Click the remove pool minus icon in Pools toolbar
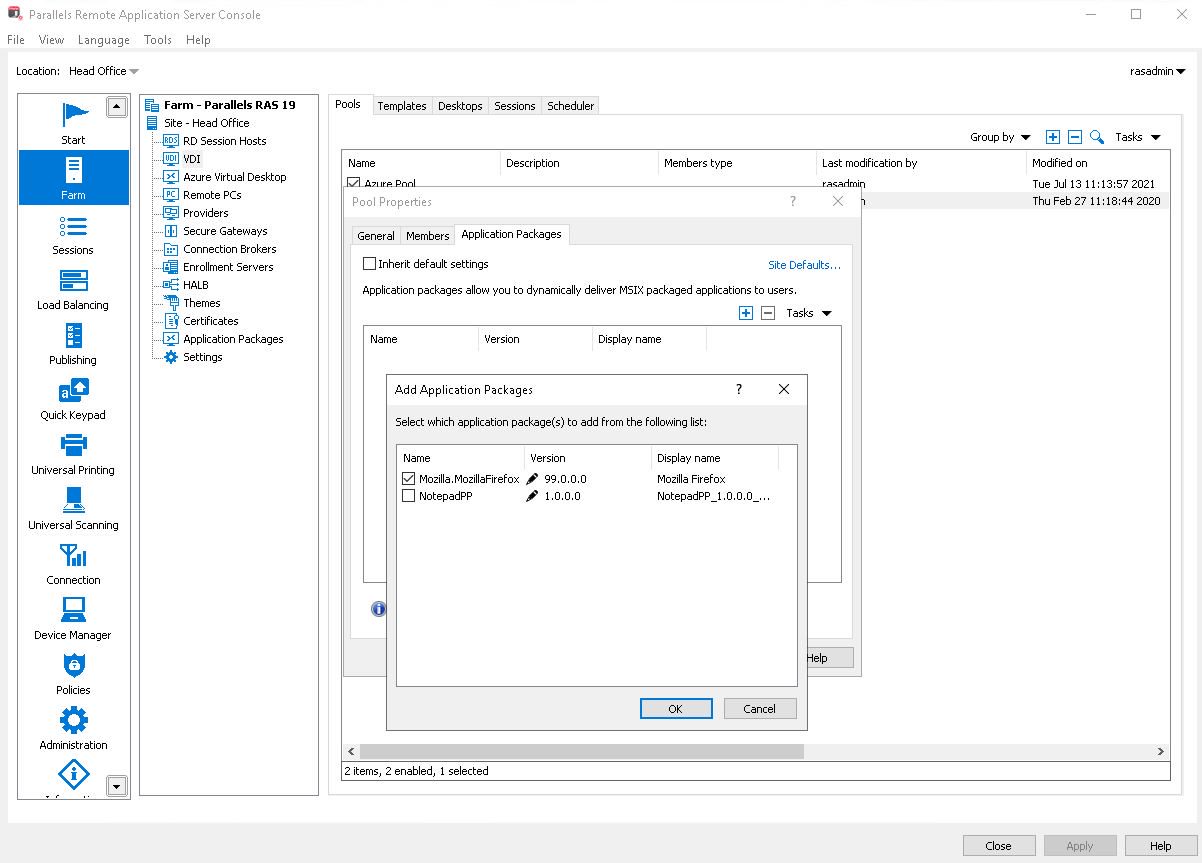 point(1075,137)
